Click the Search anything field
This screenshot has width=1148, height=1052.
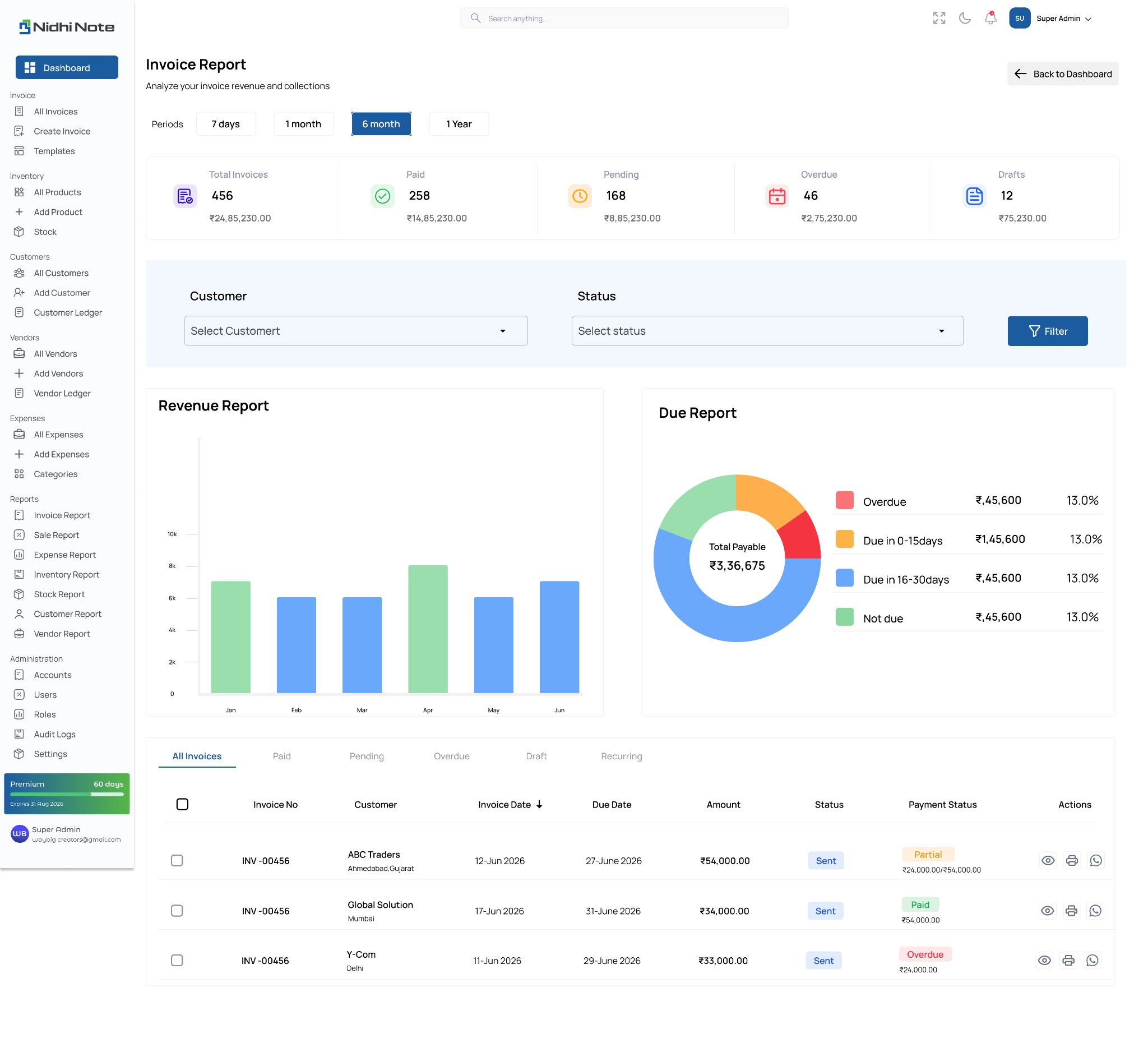(624, 19)
